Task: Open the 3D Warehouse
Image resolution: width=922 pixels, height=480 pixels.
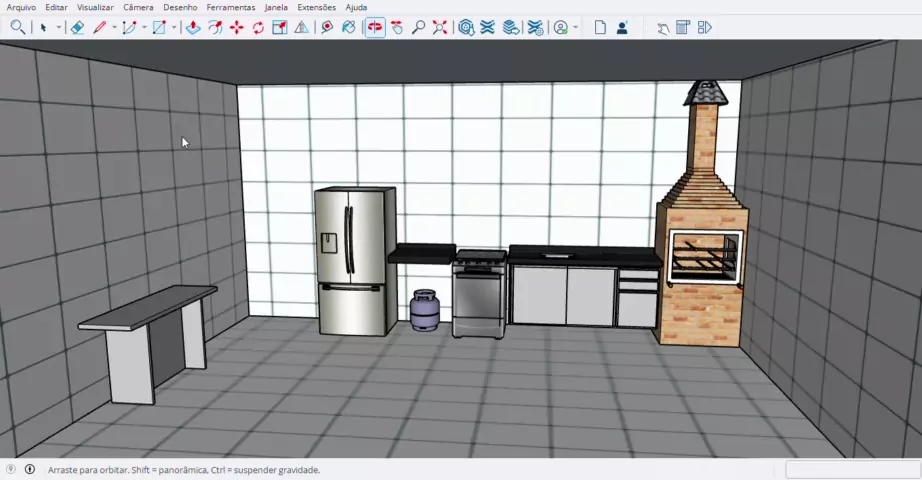Action: 466,28
